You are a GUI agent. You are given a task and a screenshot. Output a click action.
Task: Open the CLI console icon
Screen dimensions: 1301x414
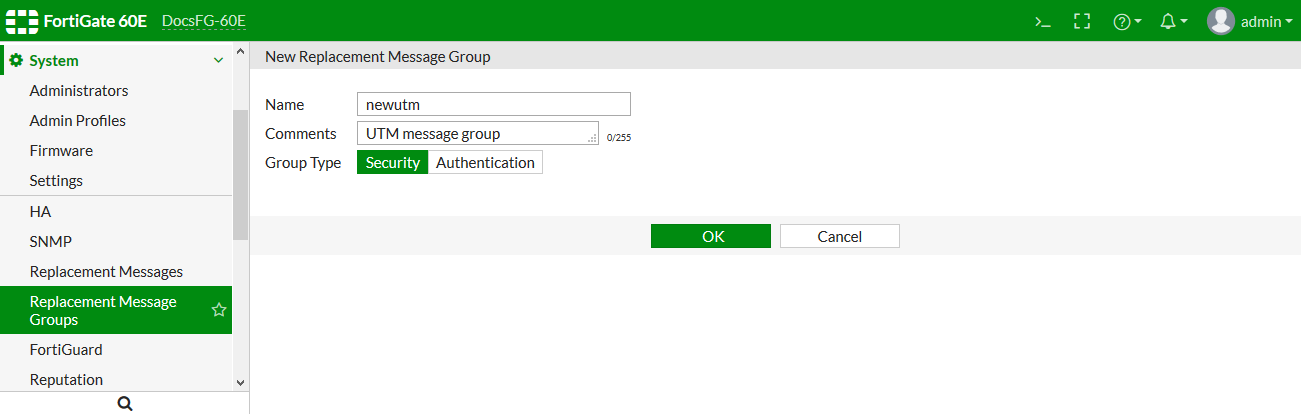pos(1042,21)
